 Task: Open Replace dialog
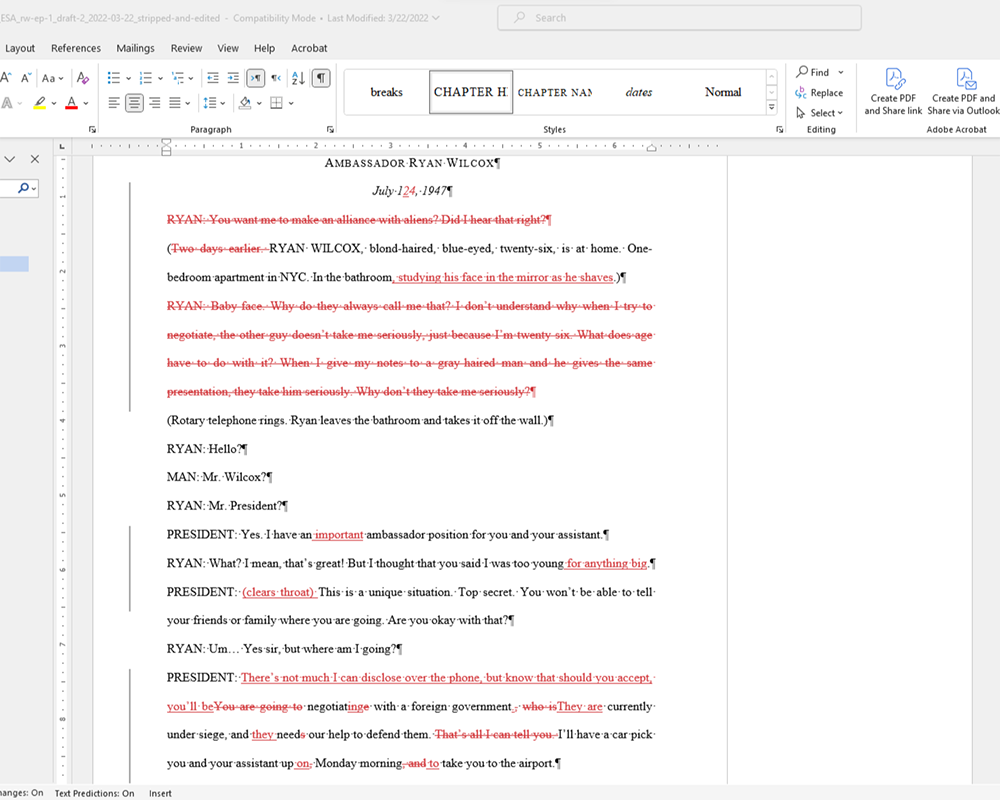(x=819, y=93)
